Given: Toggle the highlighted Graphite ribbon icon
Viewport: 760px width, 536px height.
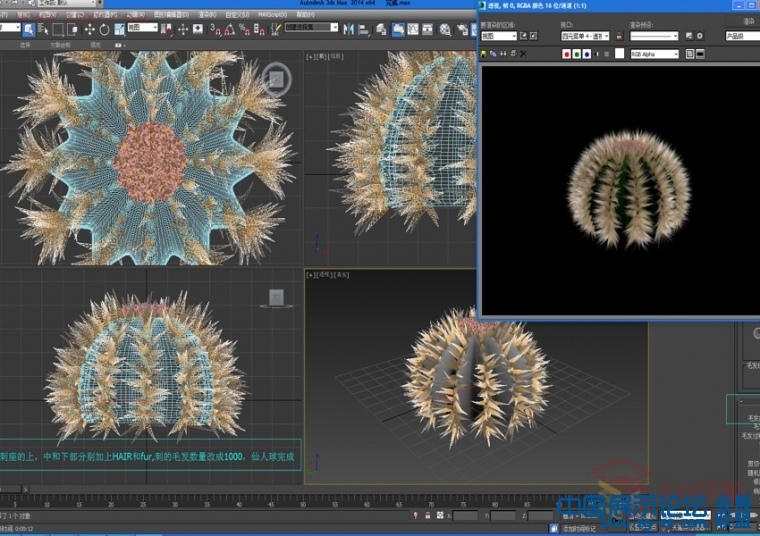Looking at the screenshot, I should (x=398, y=30).
